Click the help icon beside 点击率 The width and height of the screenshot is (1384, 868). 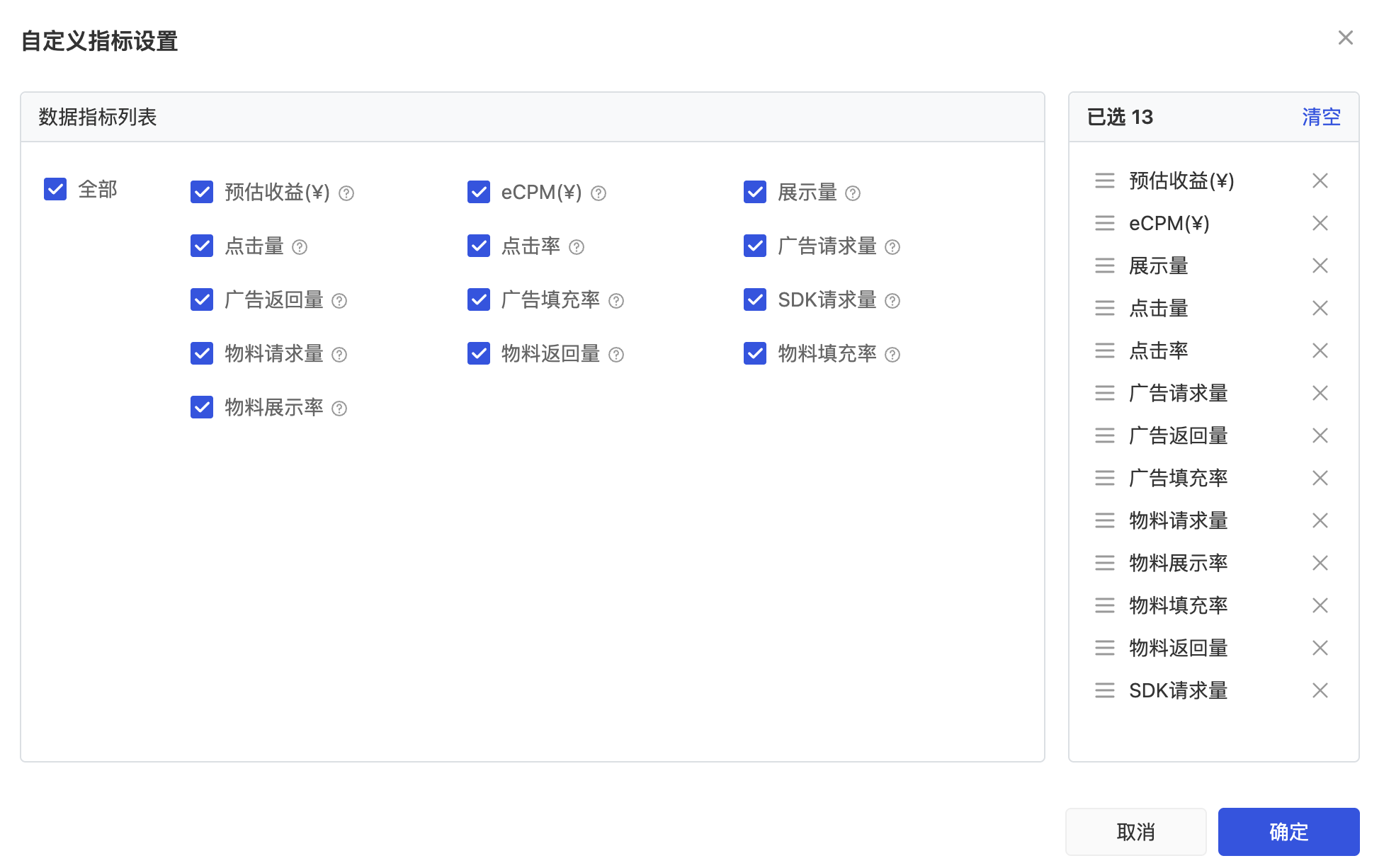coord(577,247)
